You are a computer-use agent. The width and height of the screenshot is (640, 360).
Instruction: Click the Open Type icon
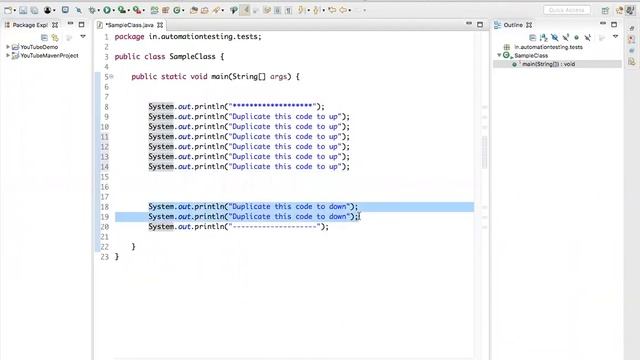[194, 10]
